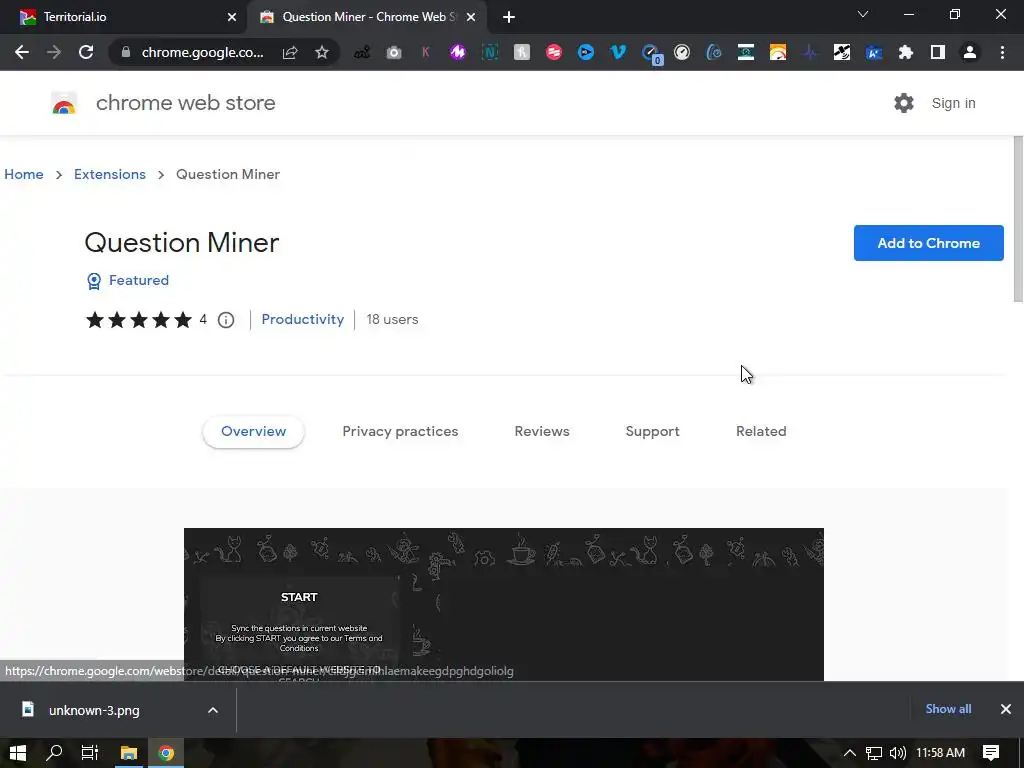Image resolution: width=1024 pixels, height=768 pixels.
Task: Click the Featured badge link
Action: [128, 281]
